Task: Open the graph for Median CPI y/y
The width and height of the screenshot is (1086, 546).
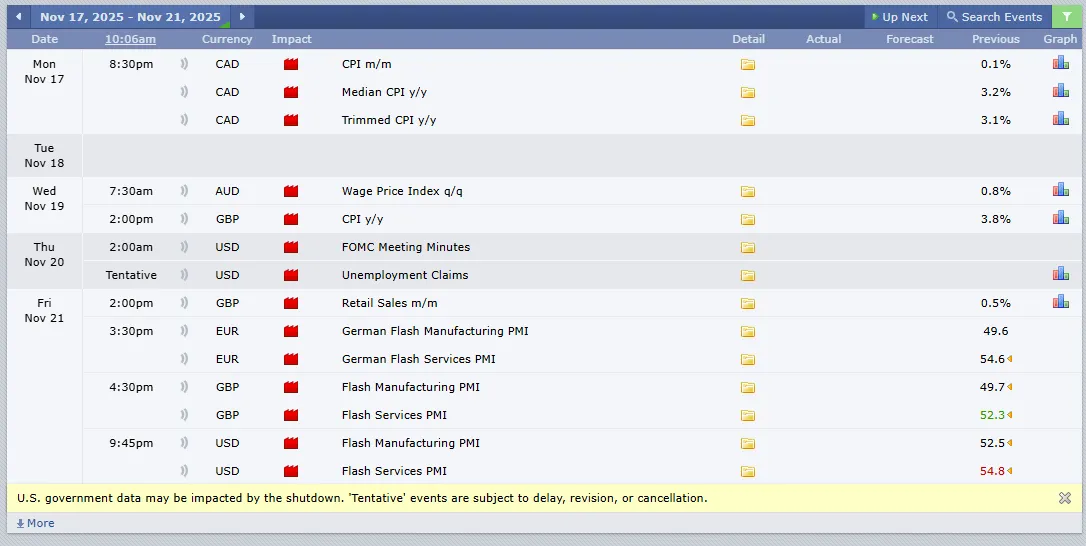Action: click(1060, 91)
